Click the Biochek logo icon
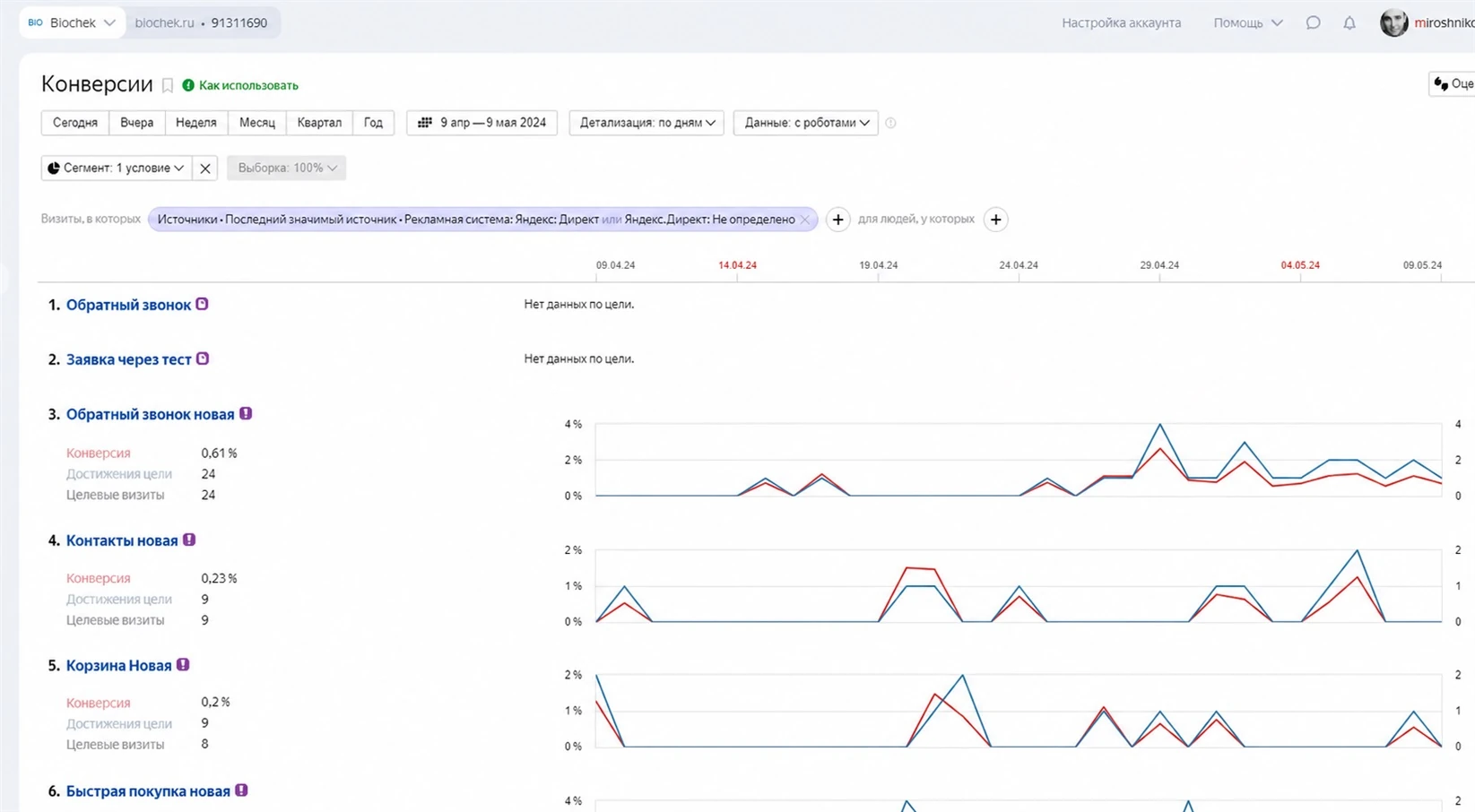The width and height of the screenshot is (1475, 812). (36, 22)
